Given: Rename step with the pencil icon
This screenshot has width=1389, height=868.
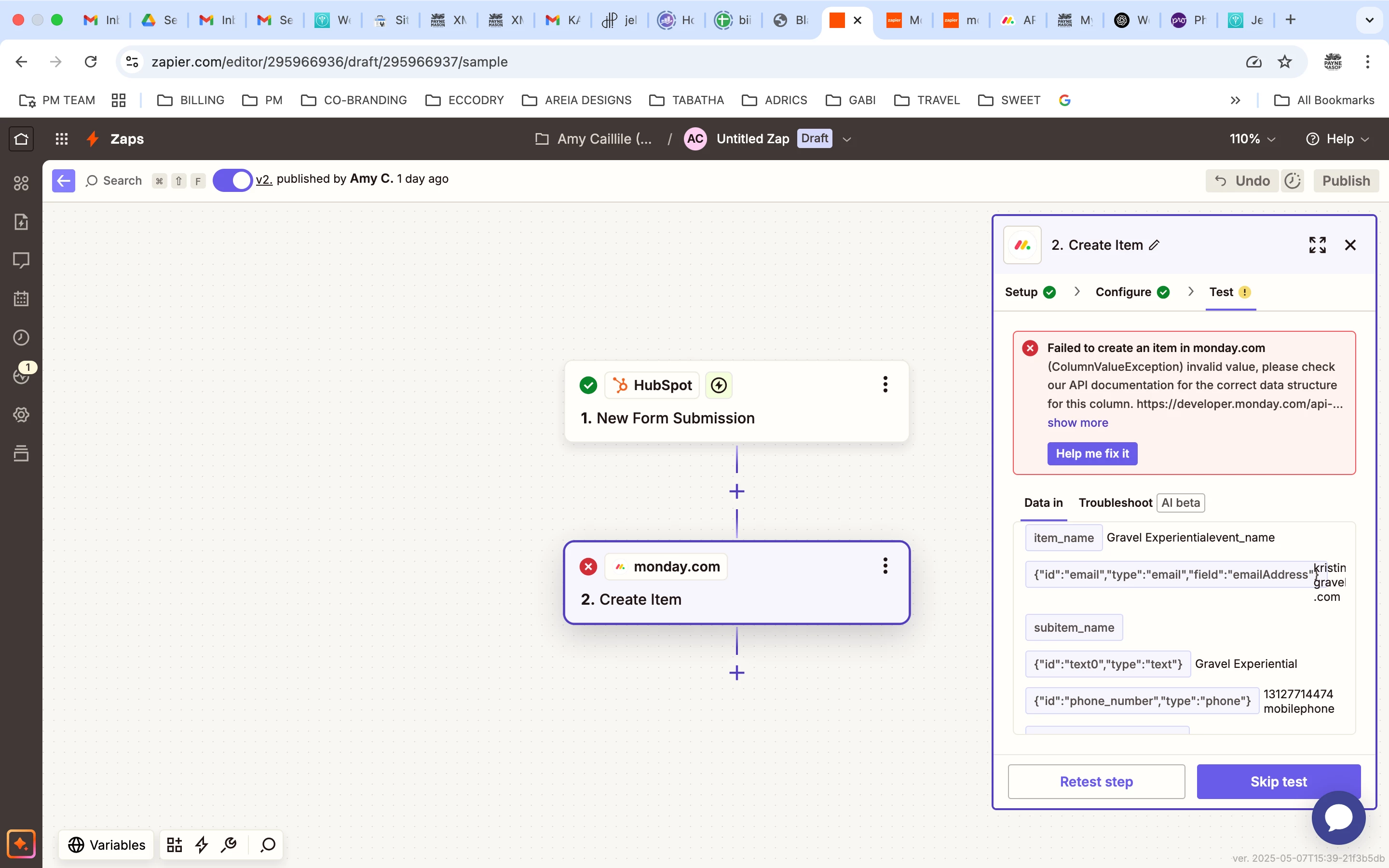Looking at the screenshot, I should point(1154,245).
